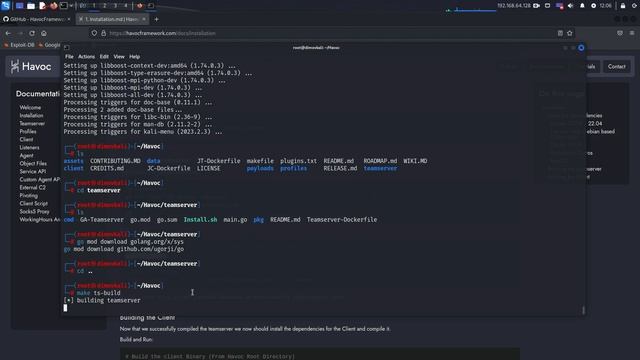Open the text editor panel icon
Screen dimensions: 640x360
click(42, 6)
